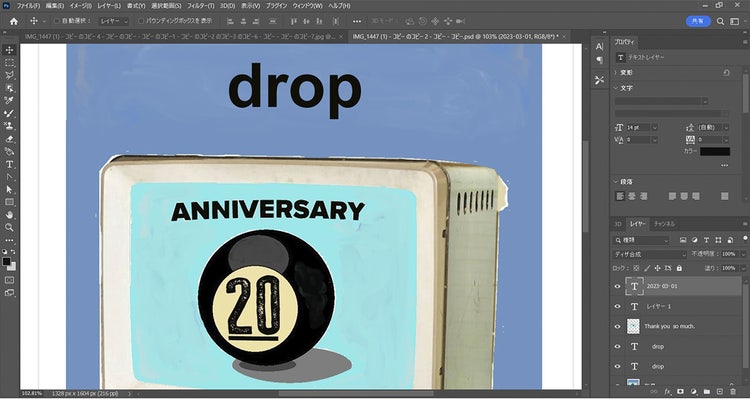The width and height of the screenshot is (750, 399).
Task: Add a layer mask icon
Action: [x=681, y=391]
